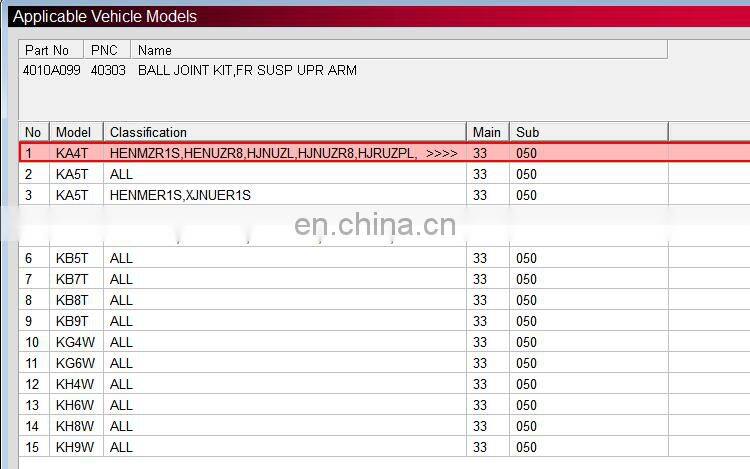The image size is (750, 469).
Task: Click the BALL JOINT KIT,FR SUSP UPR ARM name
Action: [247, 70]
